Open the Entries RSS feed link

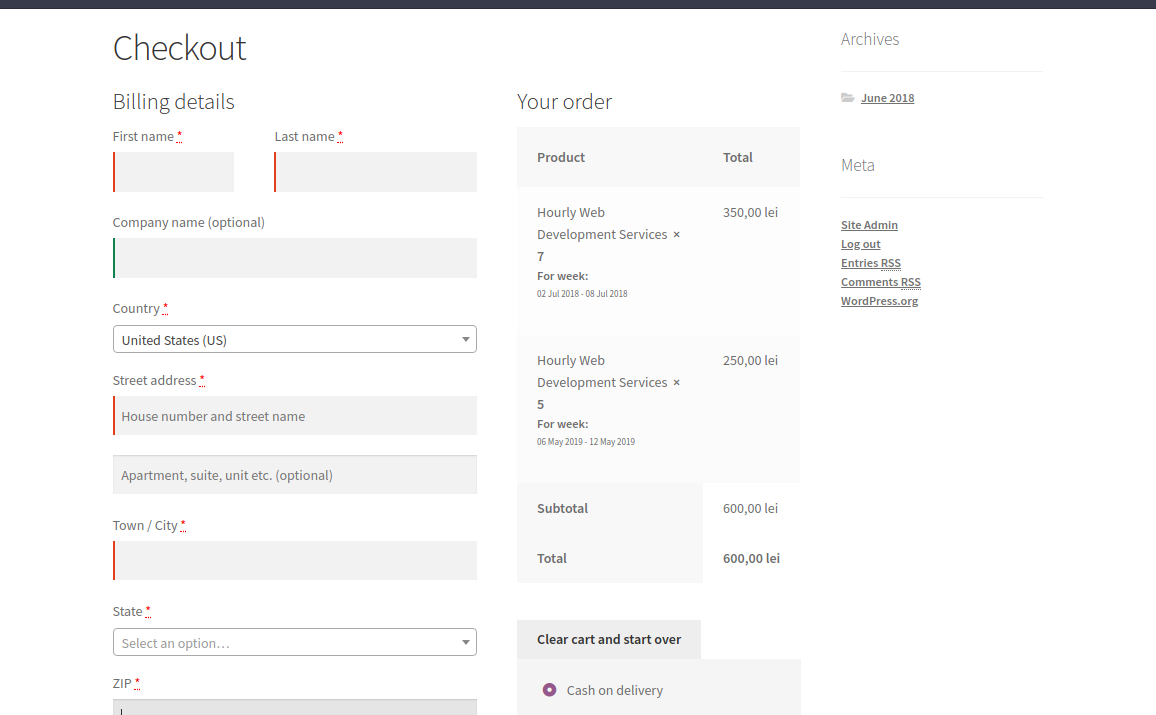(870, 263)
